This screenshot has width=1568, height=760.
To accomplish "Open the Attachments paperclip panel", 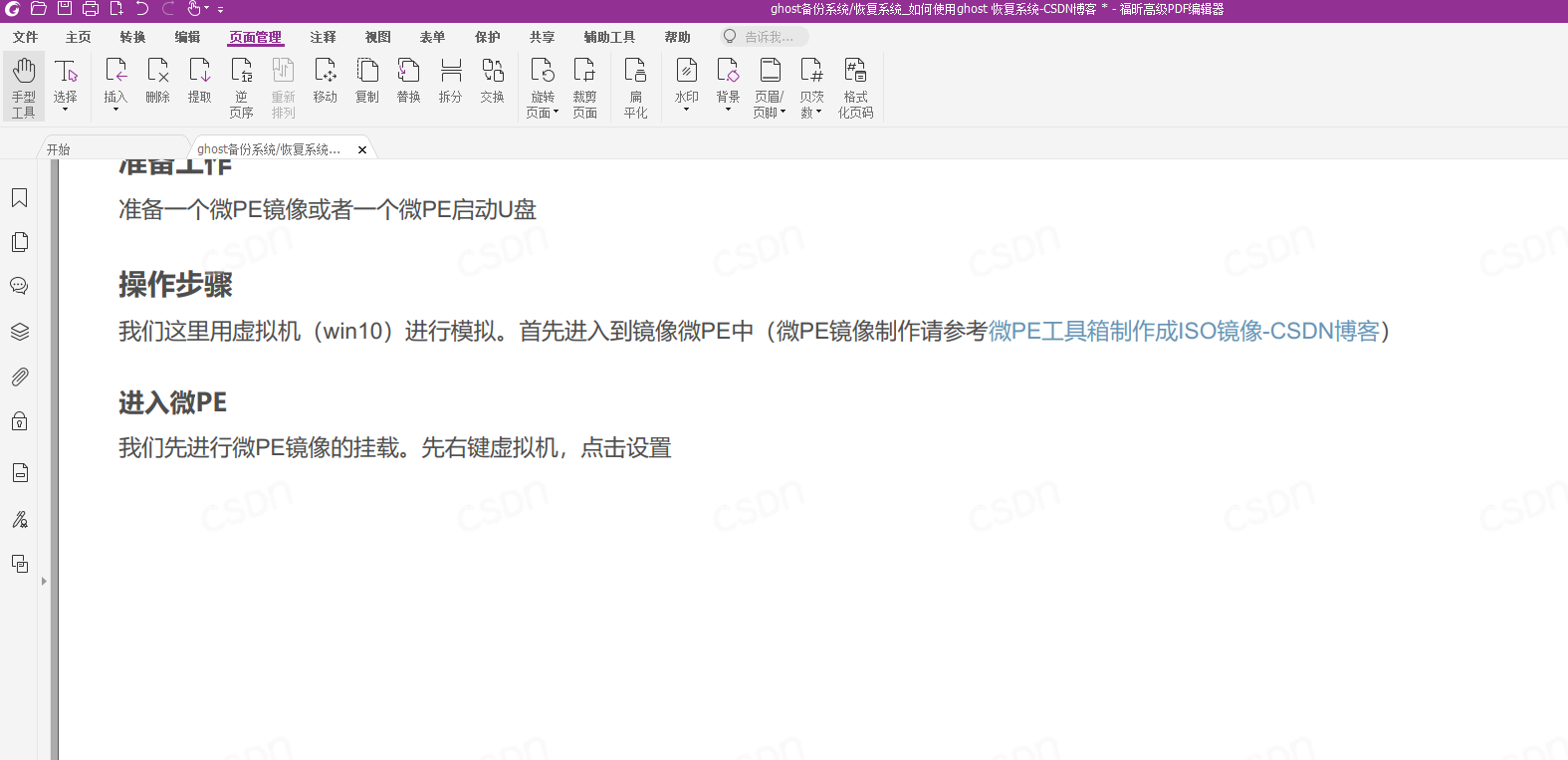I will [x=19, y=377].
